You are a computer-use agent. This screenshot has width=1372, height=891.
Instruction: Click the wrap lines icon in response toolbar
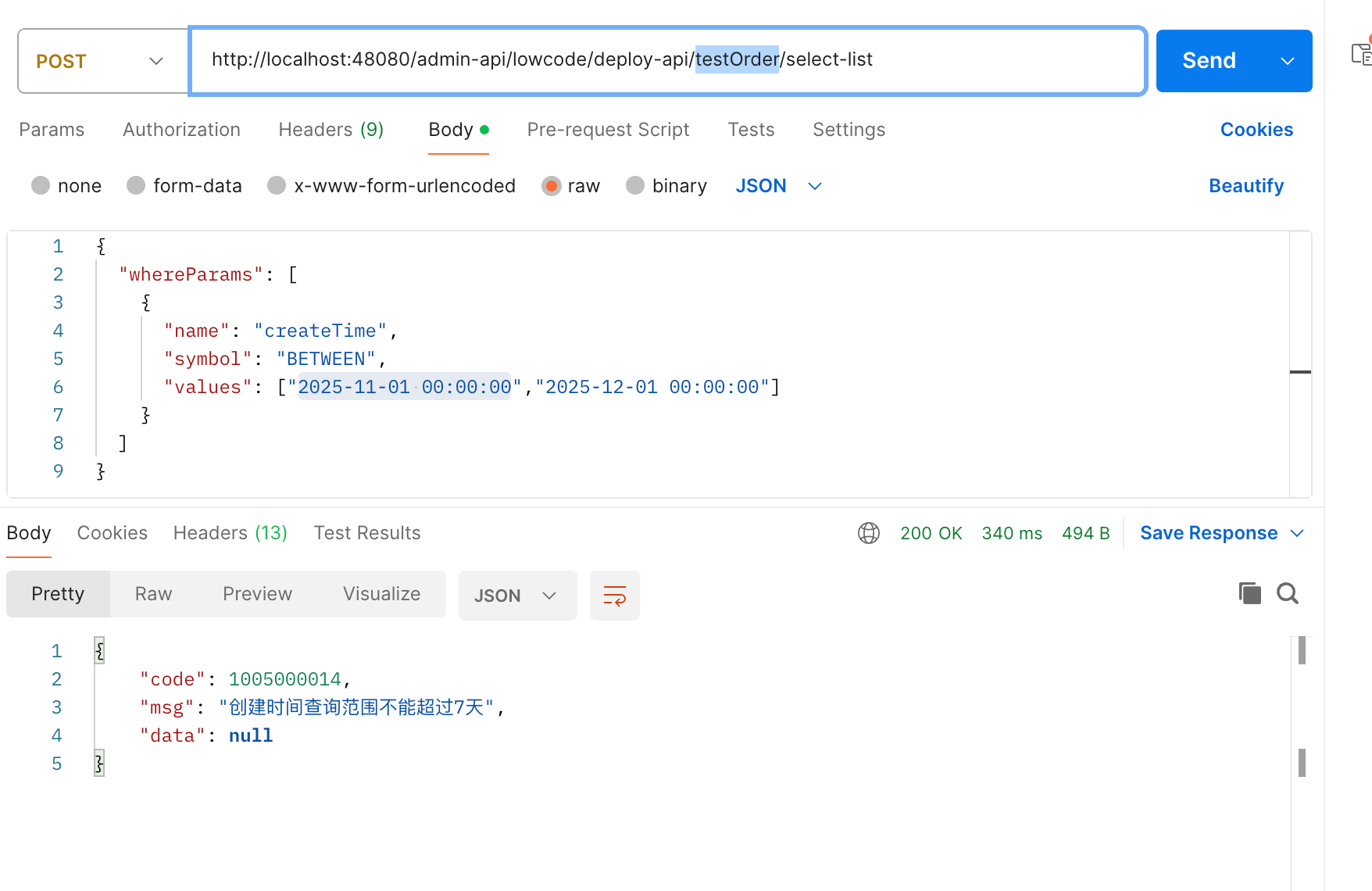pyautogui.click(x=614, y=596)
